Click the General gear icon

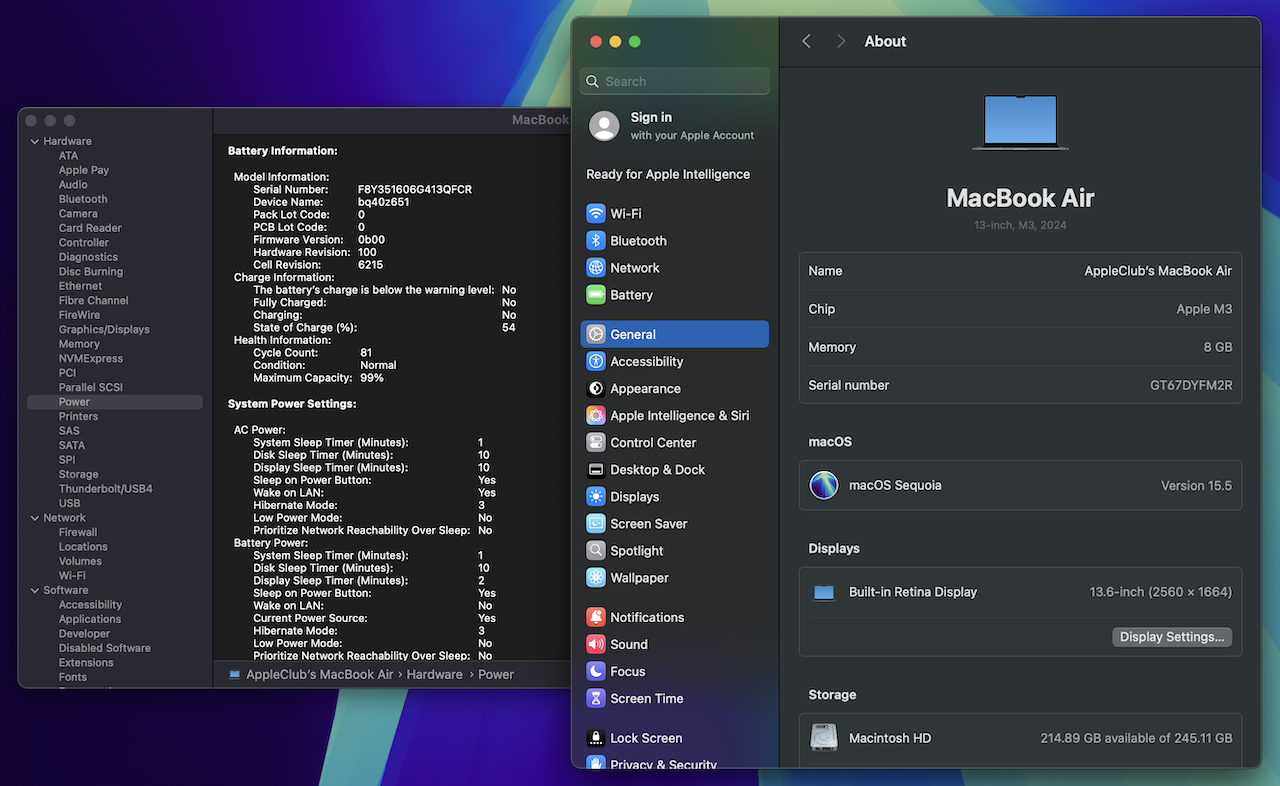tap(596, 334)
